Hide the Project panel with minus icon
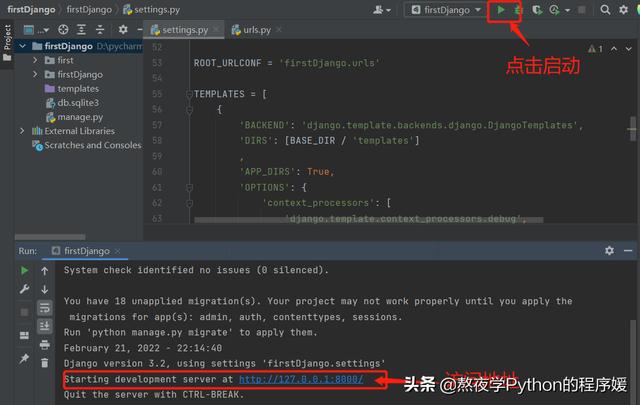Viewport: 640px width, 405px height. click(x=140, y=29)
